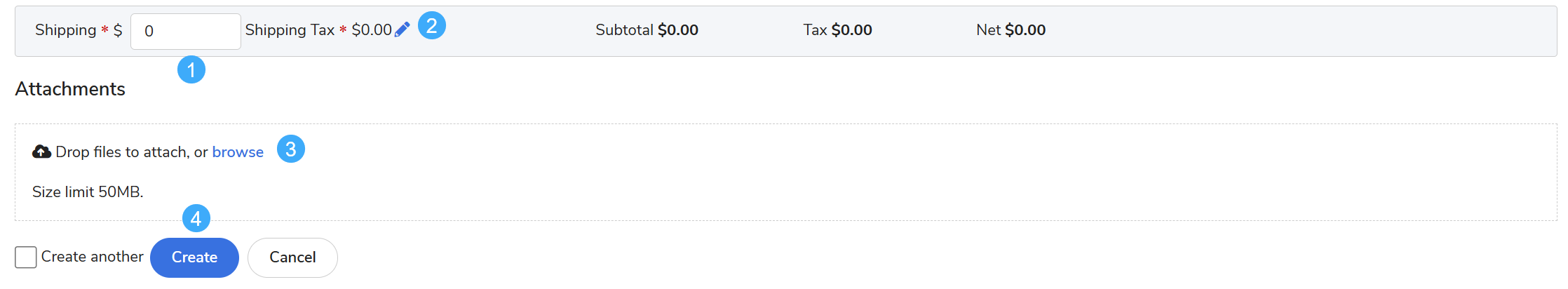
Task: Click the Net $0.00 total
Action: coord(1025,30)
